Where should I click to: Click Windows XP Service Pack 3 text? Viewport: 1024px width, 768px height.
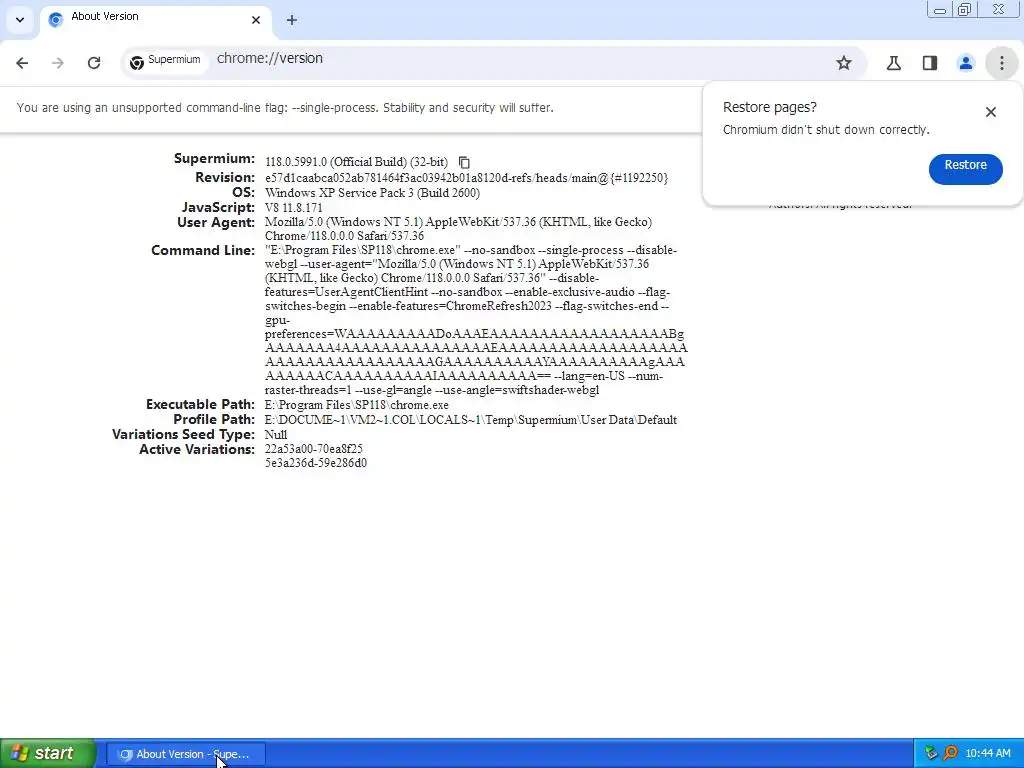(x=372, y=193)
